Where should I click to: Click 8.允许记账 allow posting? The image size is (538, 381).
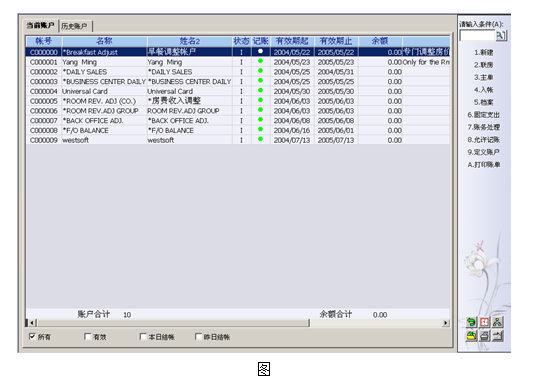(x=483, y=140)
